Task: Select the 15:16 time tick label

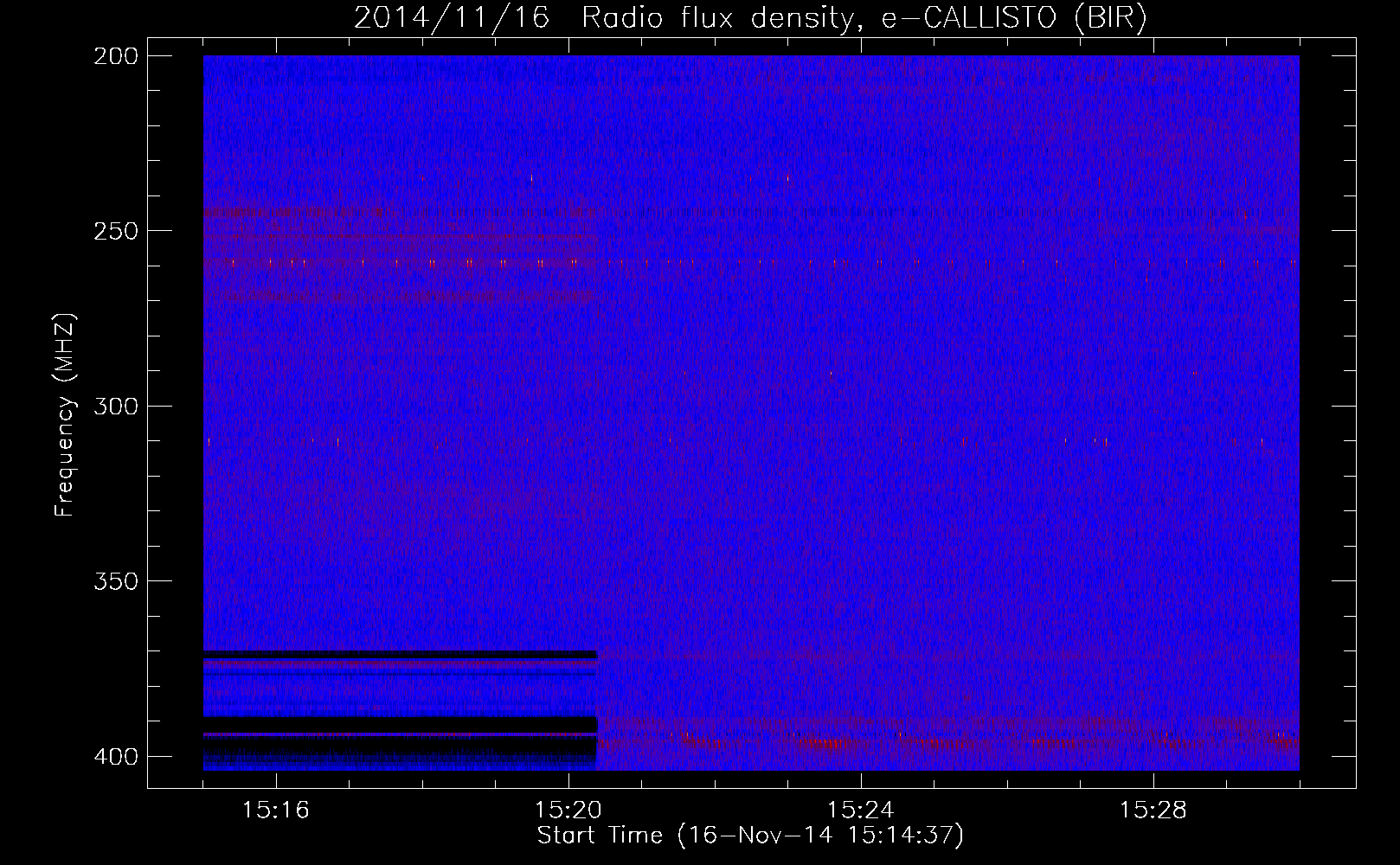Action: point(276,810)
